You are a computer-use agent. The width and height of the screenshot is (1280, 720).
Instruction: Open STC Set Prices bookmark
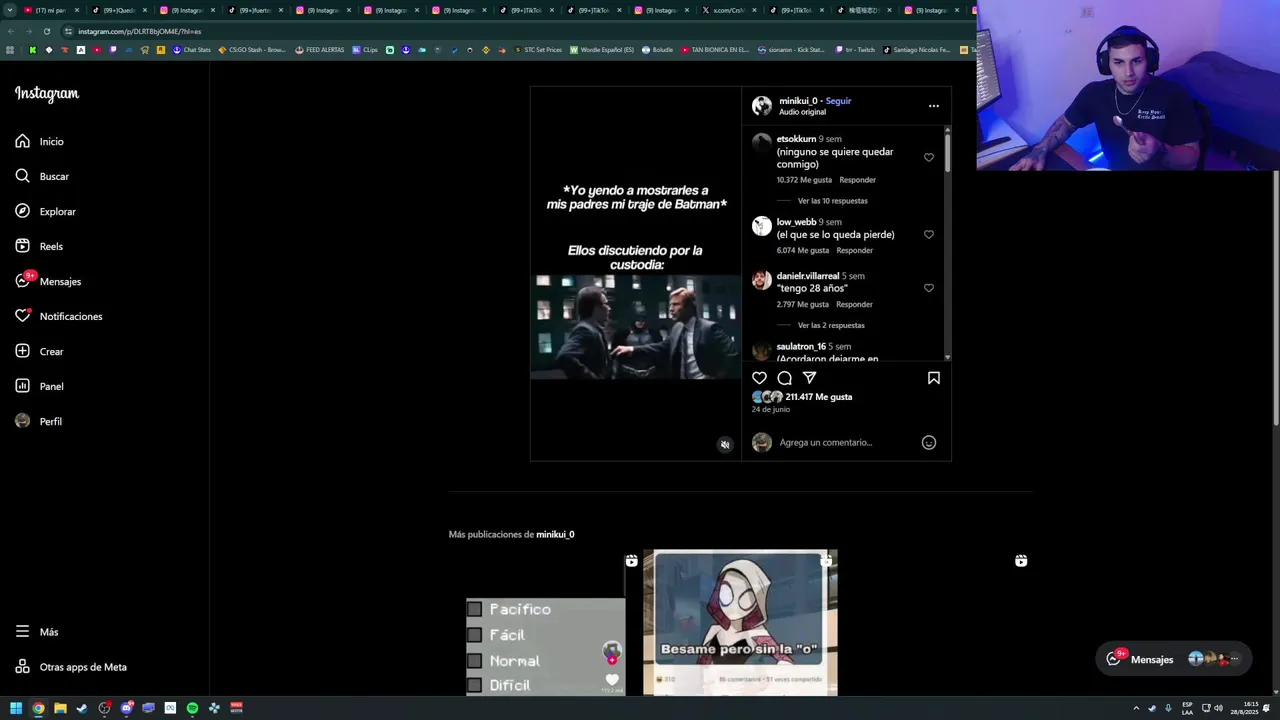[538, 50]
